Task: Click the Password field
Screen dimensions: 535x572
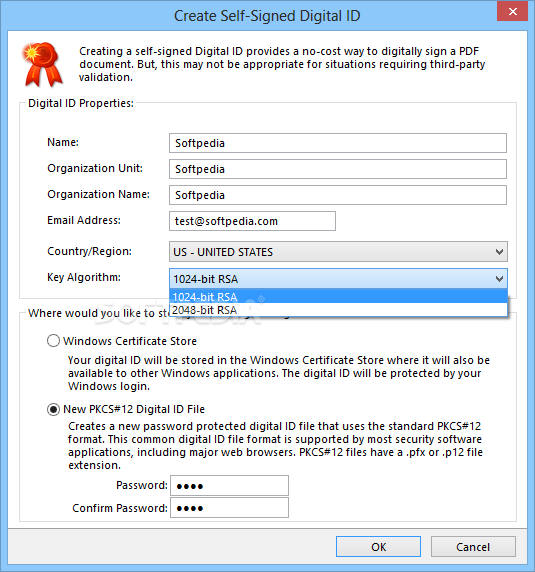Action: pyautogui.click(x=229, y=486)
